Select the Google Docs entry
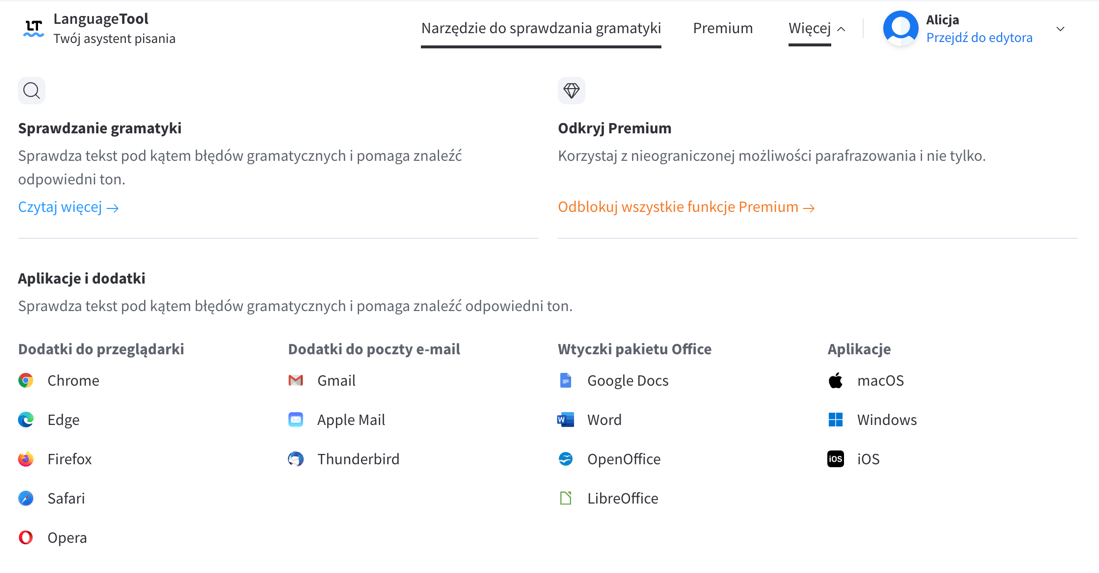Viewport: 1099px width, 573px height. [x=613, y=380]
